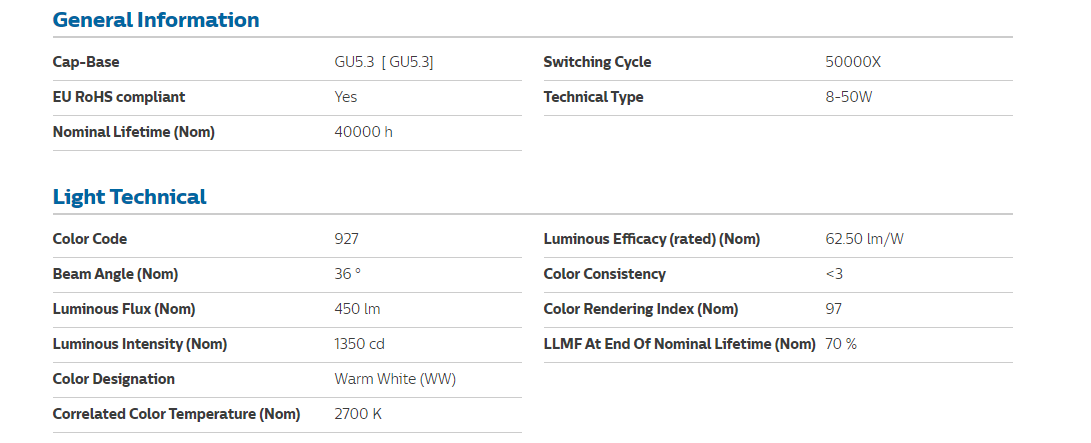
Task: Select the Warm White (WW) value
Action: (395, 379)
